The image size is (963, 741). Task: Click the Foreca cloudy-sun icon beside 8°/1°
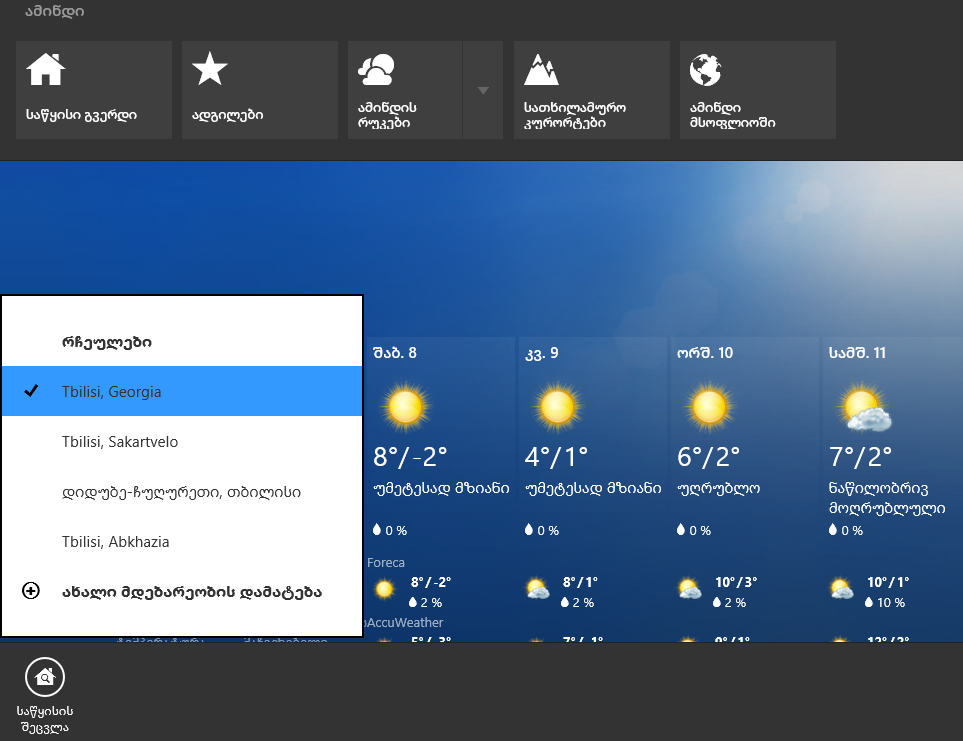(537, 589)
